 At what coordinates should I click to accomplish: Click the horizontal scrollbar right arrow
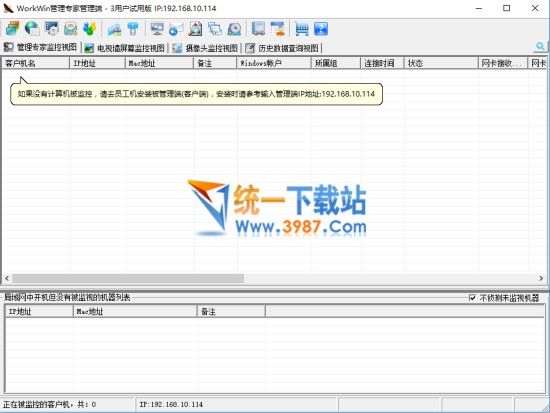coord(541,278)
